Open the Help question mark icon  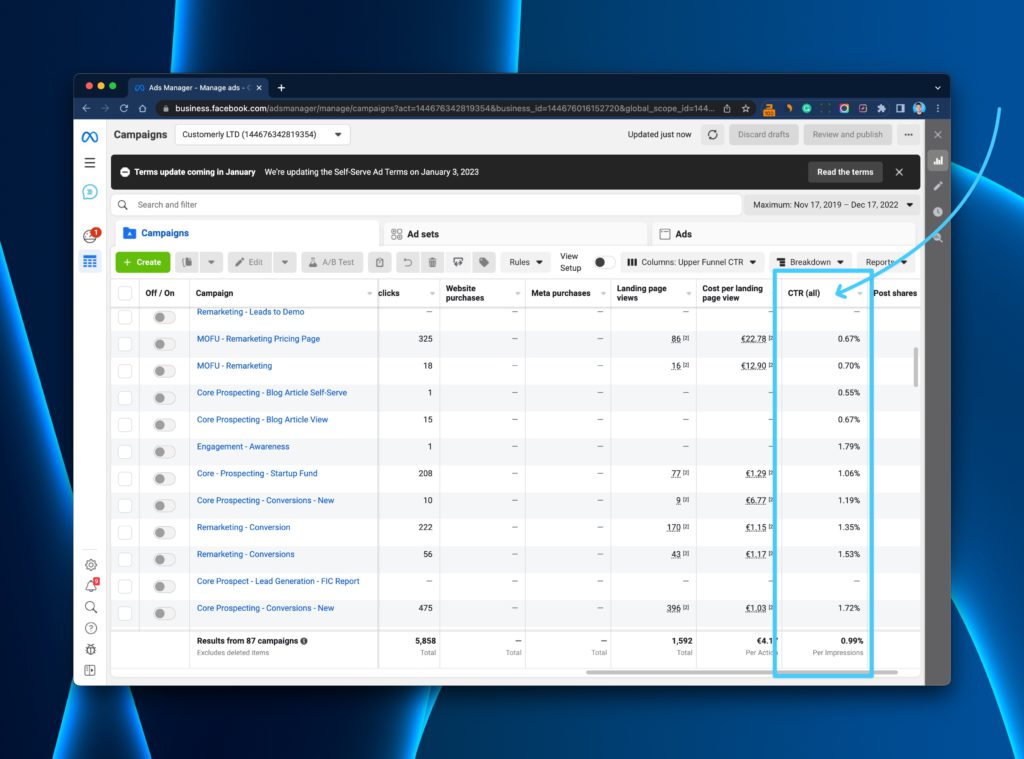tap(91, 628)
